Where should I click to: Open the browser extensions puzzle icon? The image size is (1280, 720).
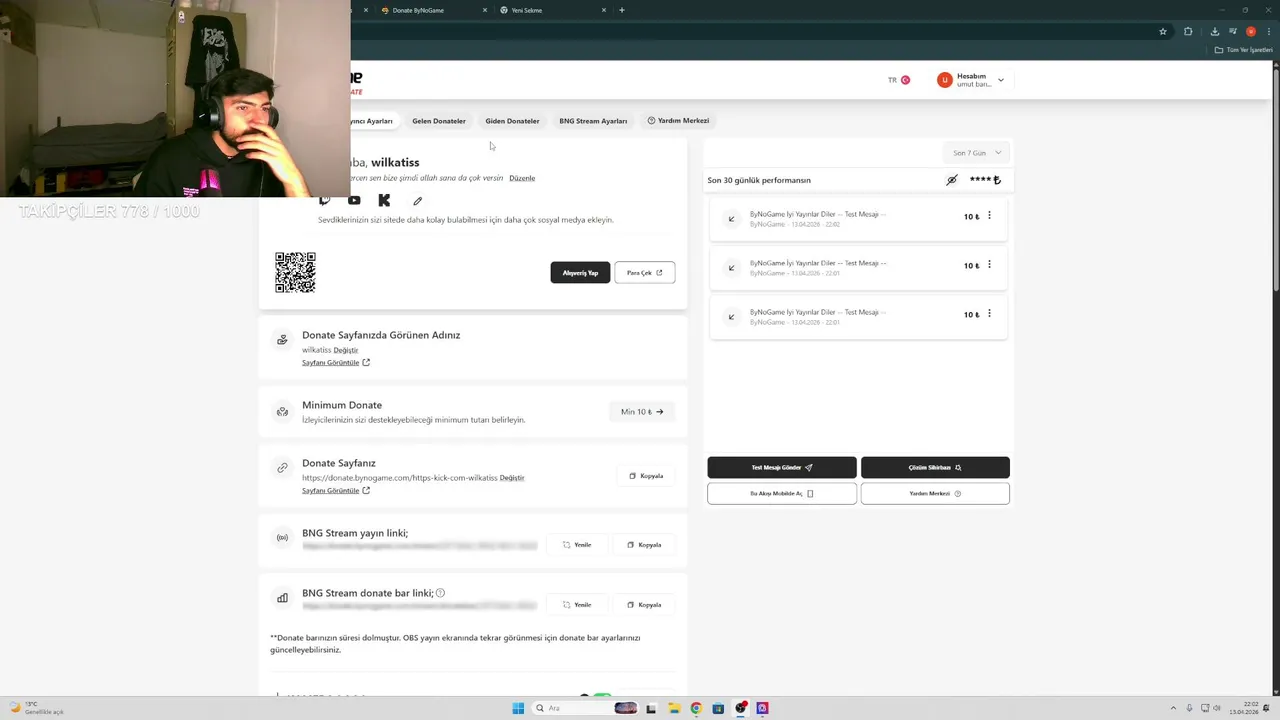tap(1188, 31)
